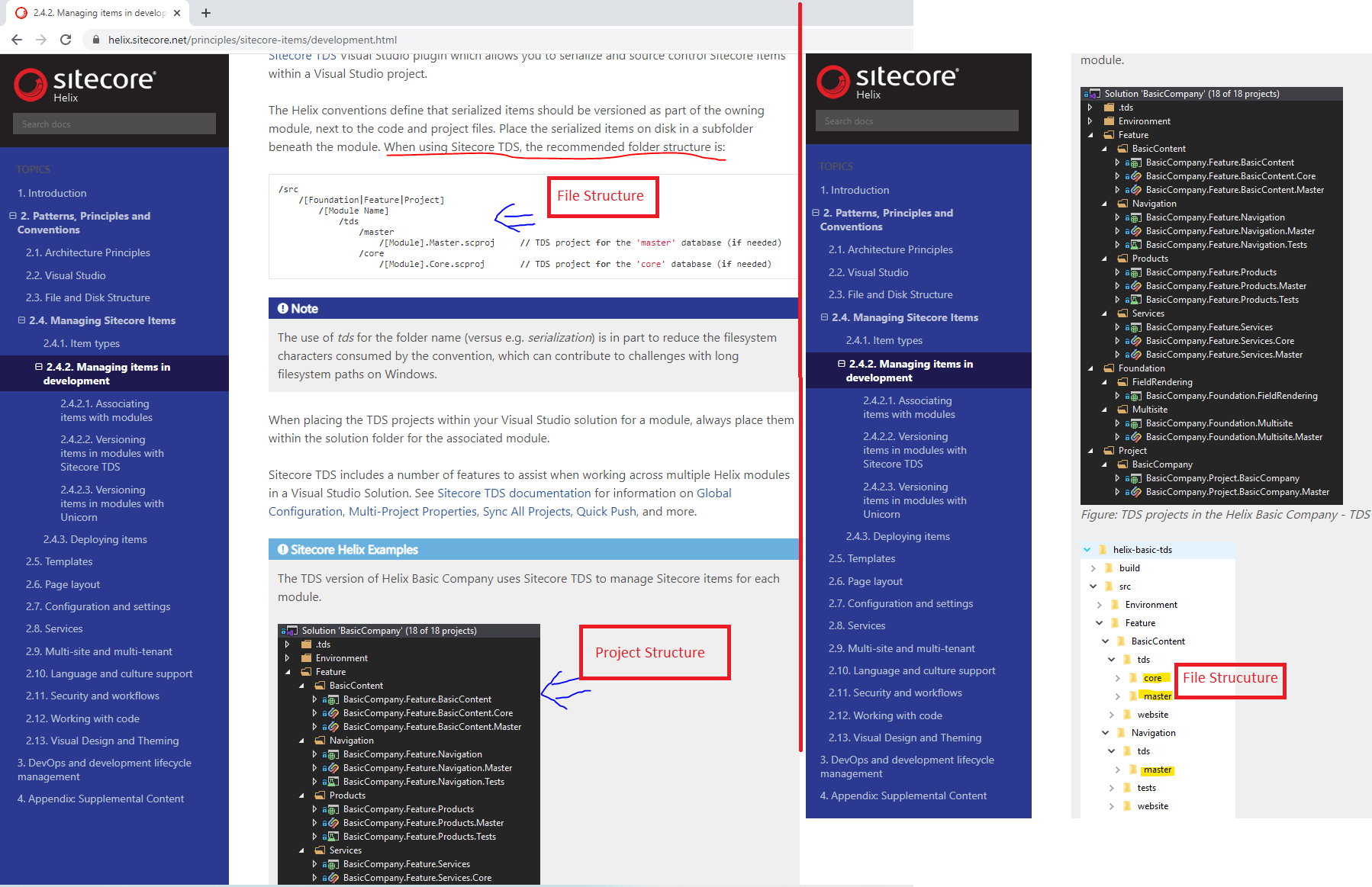The height and width of the screenshot is (887, 1372).
Task: Expand the Foundation node in Solution Explorer
Action: tap(1090, 368)
